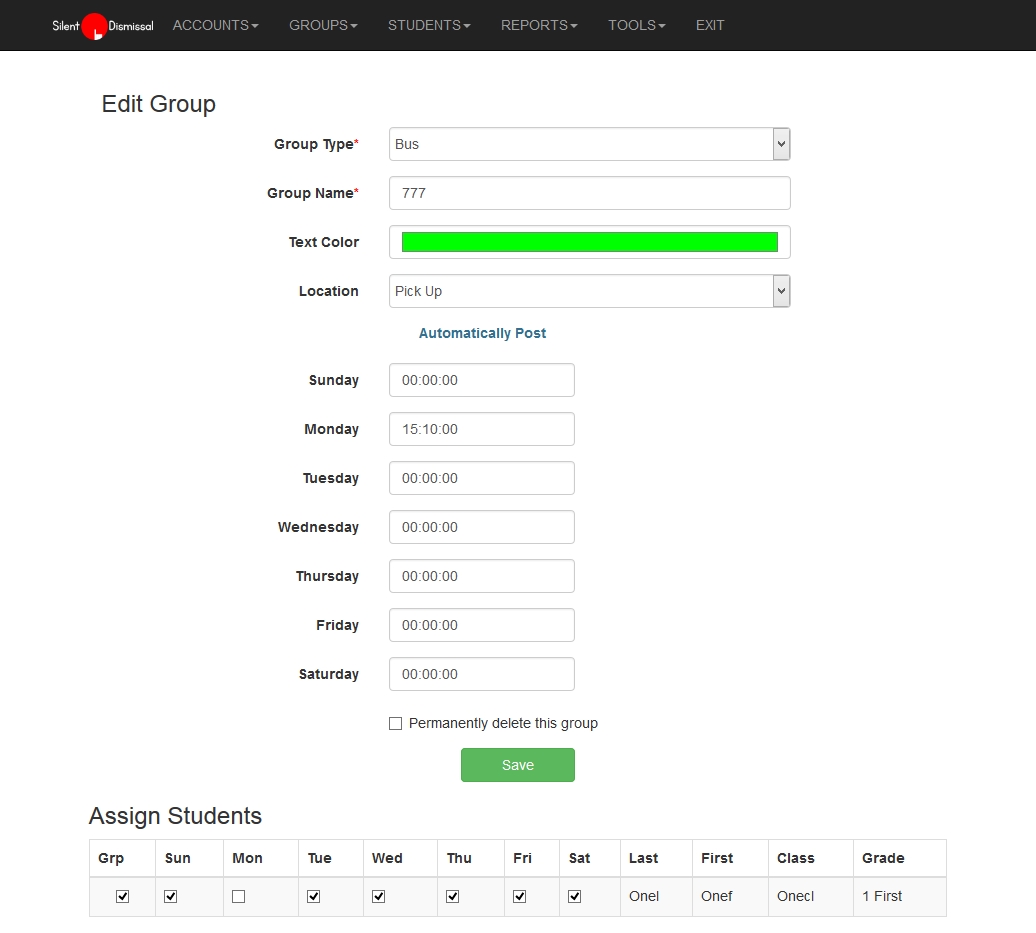The image size is (1036, 933).
Task: Click the Group Name input field
Action: tap(589, 193)
